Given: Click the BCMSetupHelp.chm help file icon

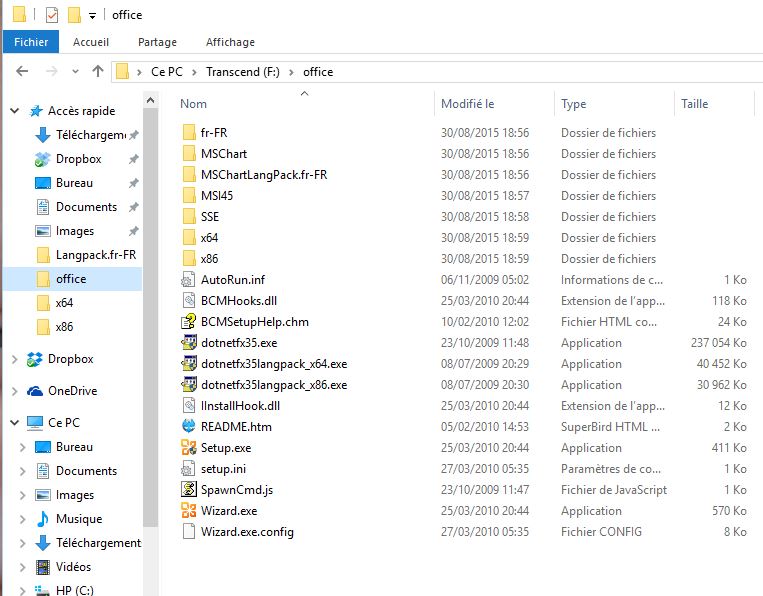Looking at the screenshot, I should tap(190, 322).
